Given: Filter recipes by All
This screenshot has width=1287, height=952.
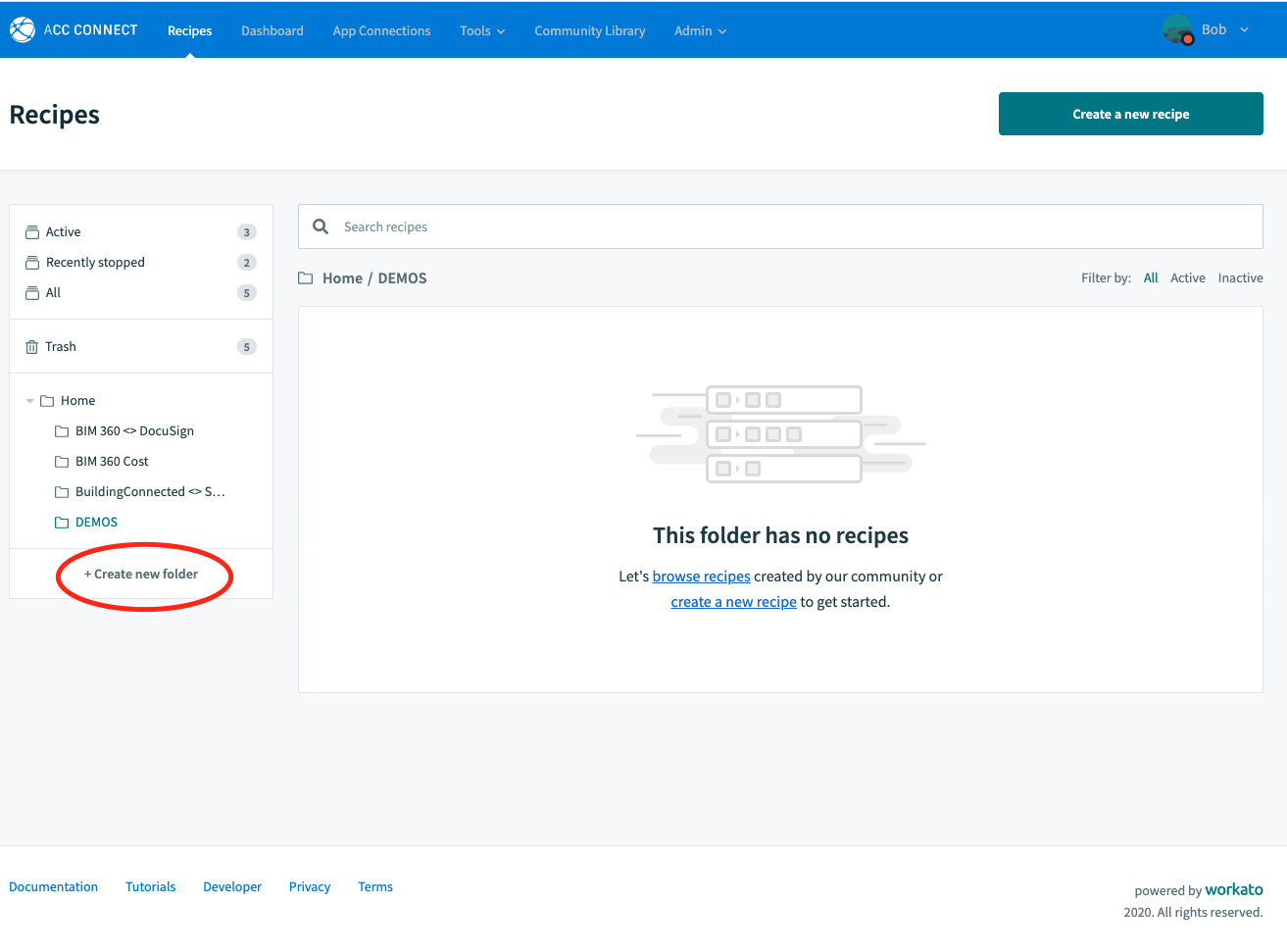Looking at the screenshot, I should coord(1151,278).
